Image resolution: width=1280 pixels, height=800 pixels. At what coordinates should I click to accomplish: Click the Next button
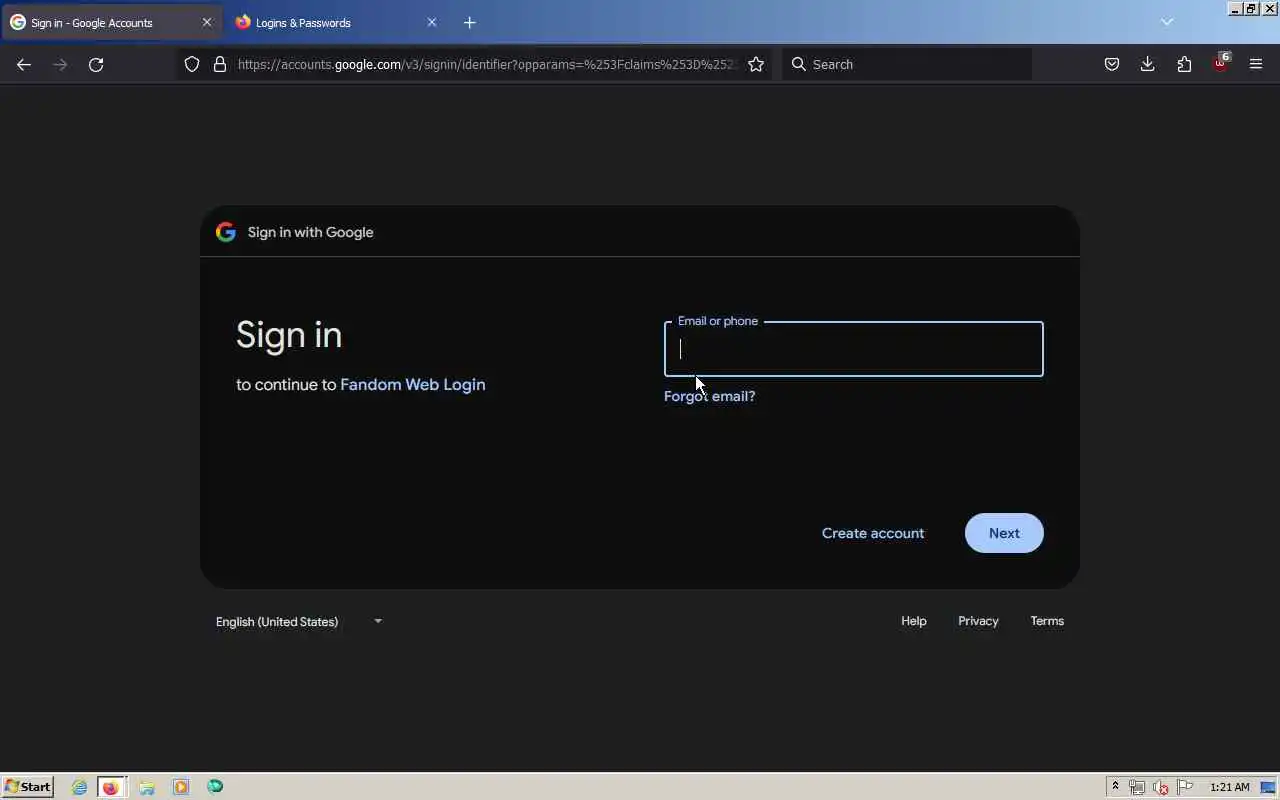(x=1004, y=533)
